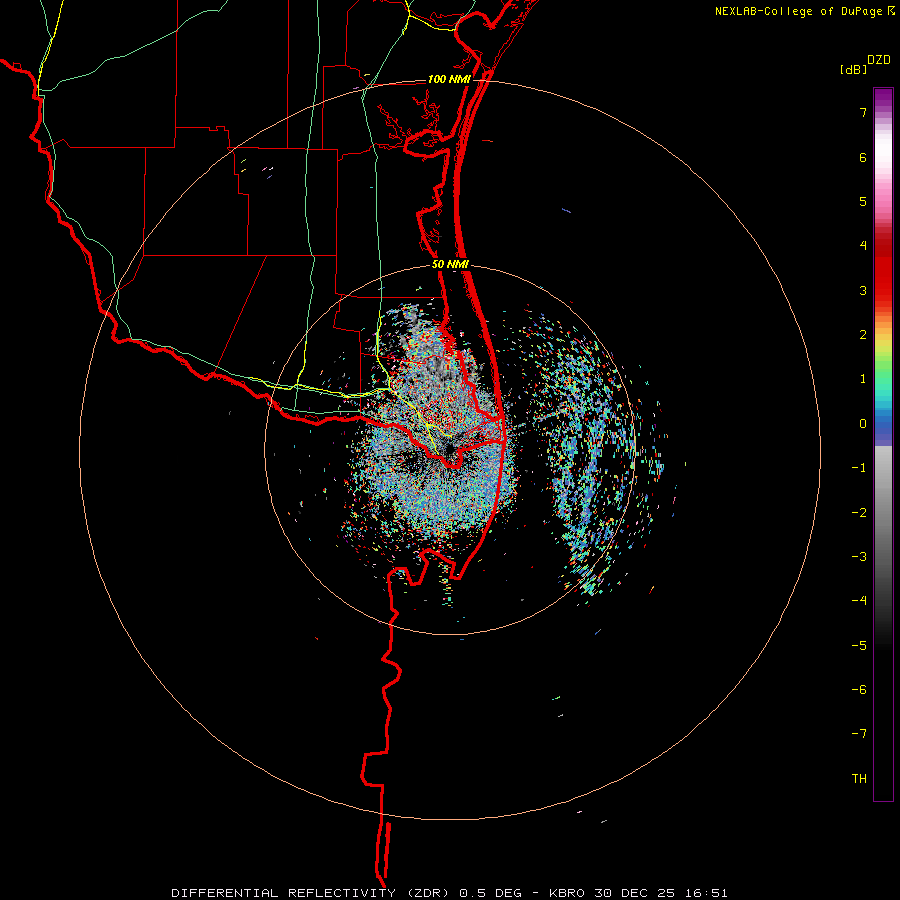Click the -1 value on the color scale
The image size is (900, 900).
[x=859, y=468]
